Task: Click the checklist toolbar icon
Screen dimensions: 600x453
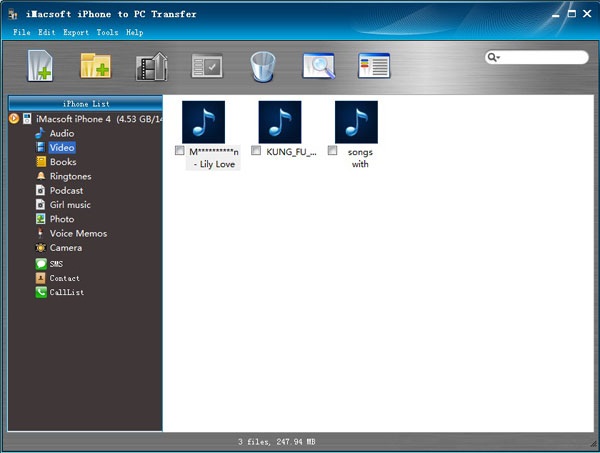Action: (x=207, y=66)
